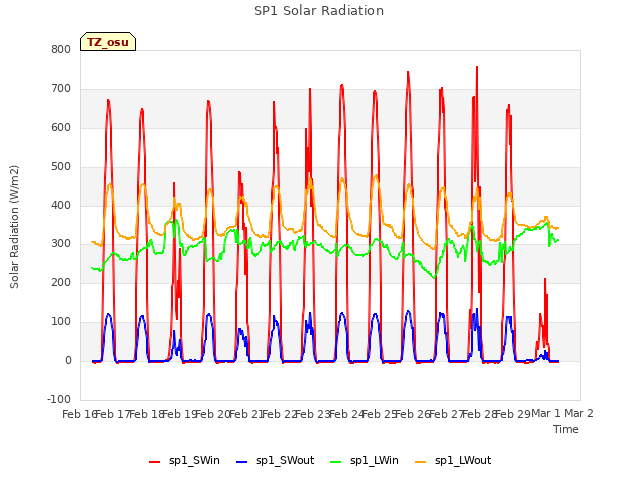
Task: Click the Feb 16 x-axis label
Action: point(78,414)
